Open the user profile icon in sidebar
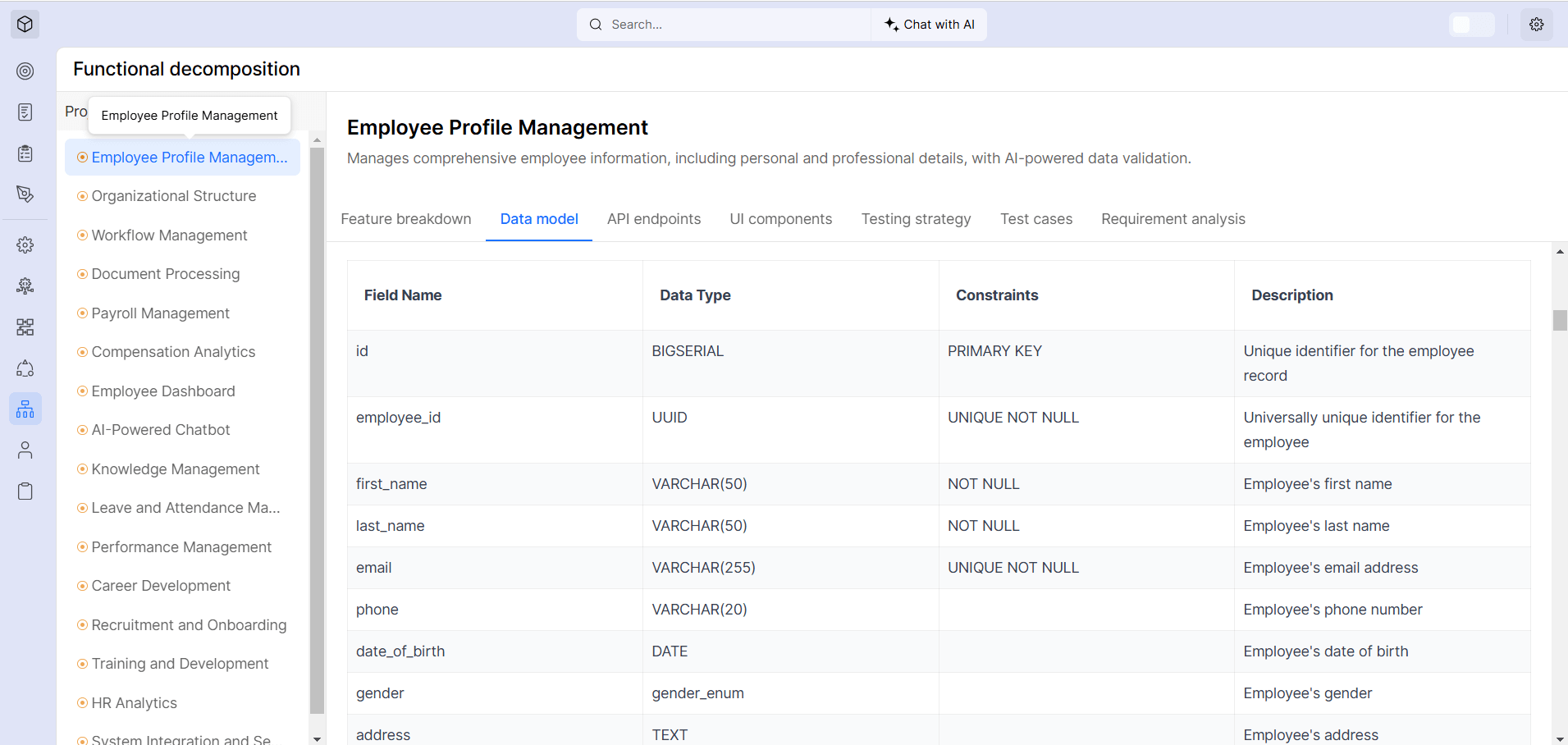Image resolution: width=1568 pixels, height=745 pixels. pyautogui.click(x=25, y=450)
